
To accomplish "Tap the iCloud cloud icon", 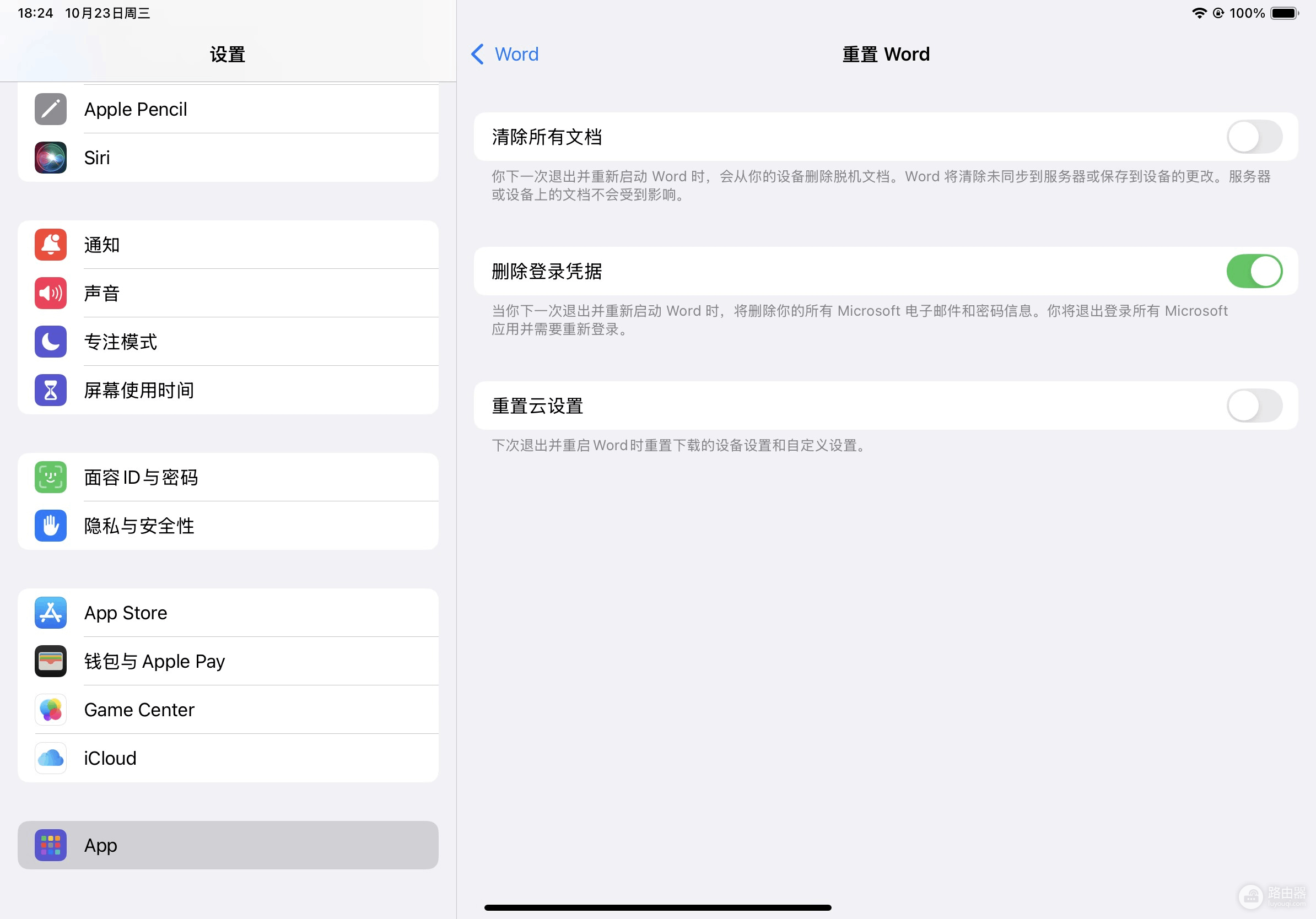I will point(51,758).
